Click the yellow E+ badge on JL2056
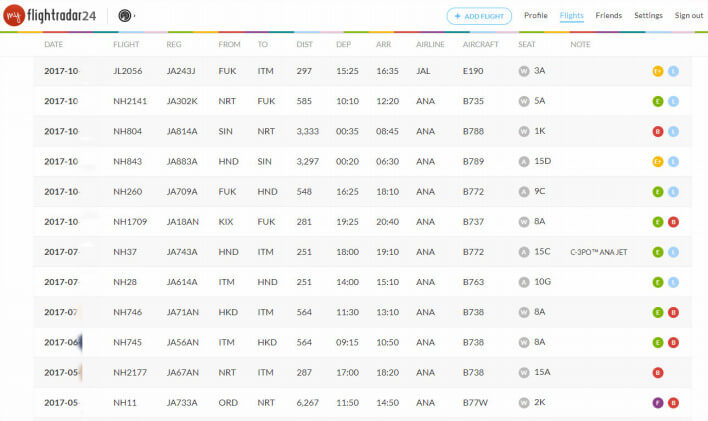The height and width of the screenshot is (421, 708). click(657, 72)
